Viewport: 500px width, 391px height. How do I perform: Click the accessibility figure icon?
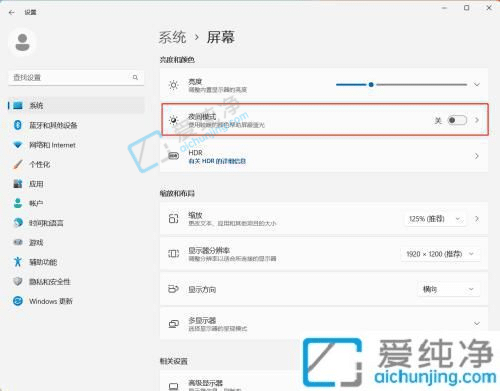click(18, 262)
